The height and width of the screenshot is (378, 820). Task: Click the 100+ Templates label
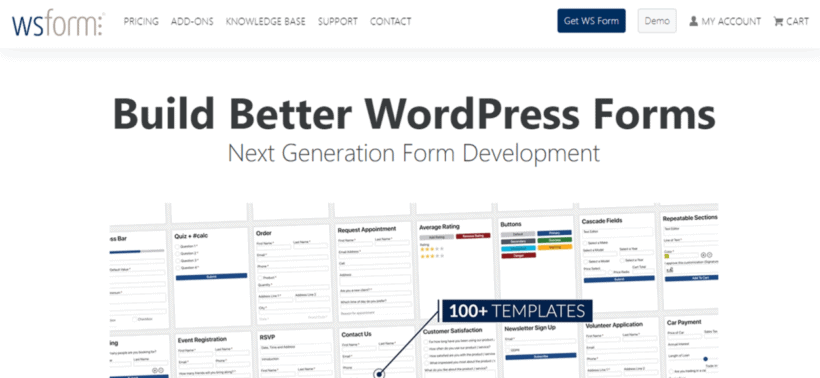(x=517, y=311)
